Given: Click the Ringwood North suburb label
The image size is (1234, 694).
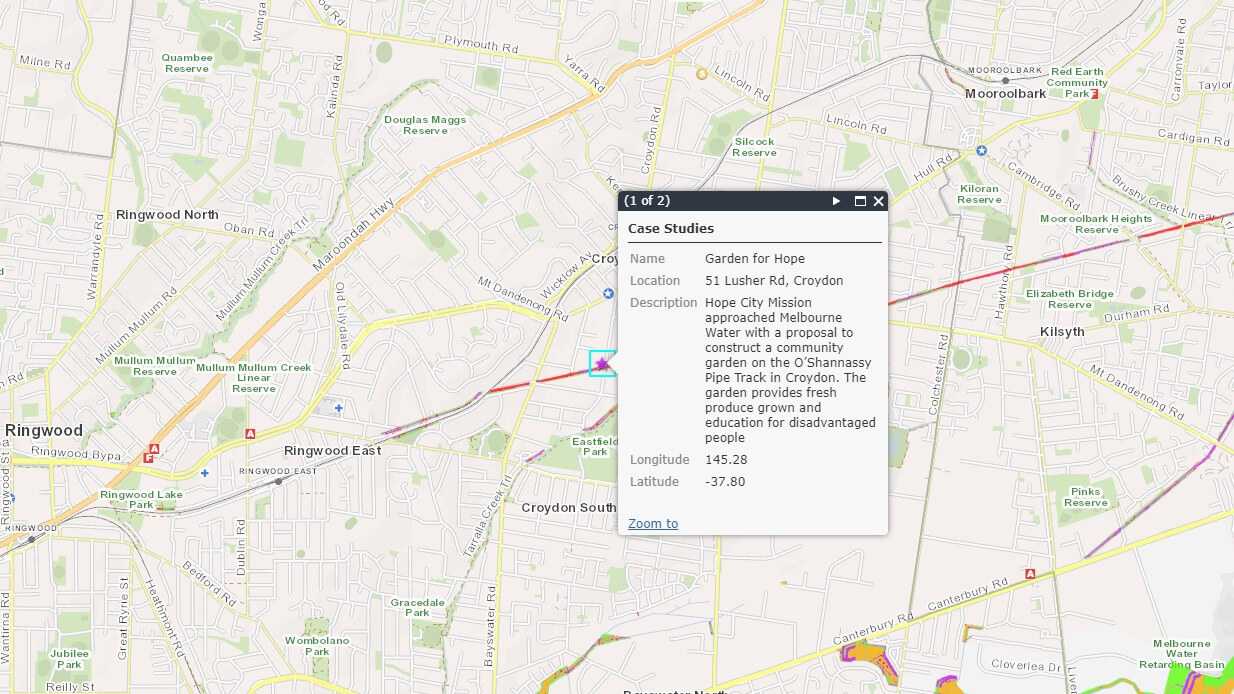Looking at the screenshot, I should click(167, 215).
